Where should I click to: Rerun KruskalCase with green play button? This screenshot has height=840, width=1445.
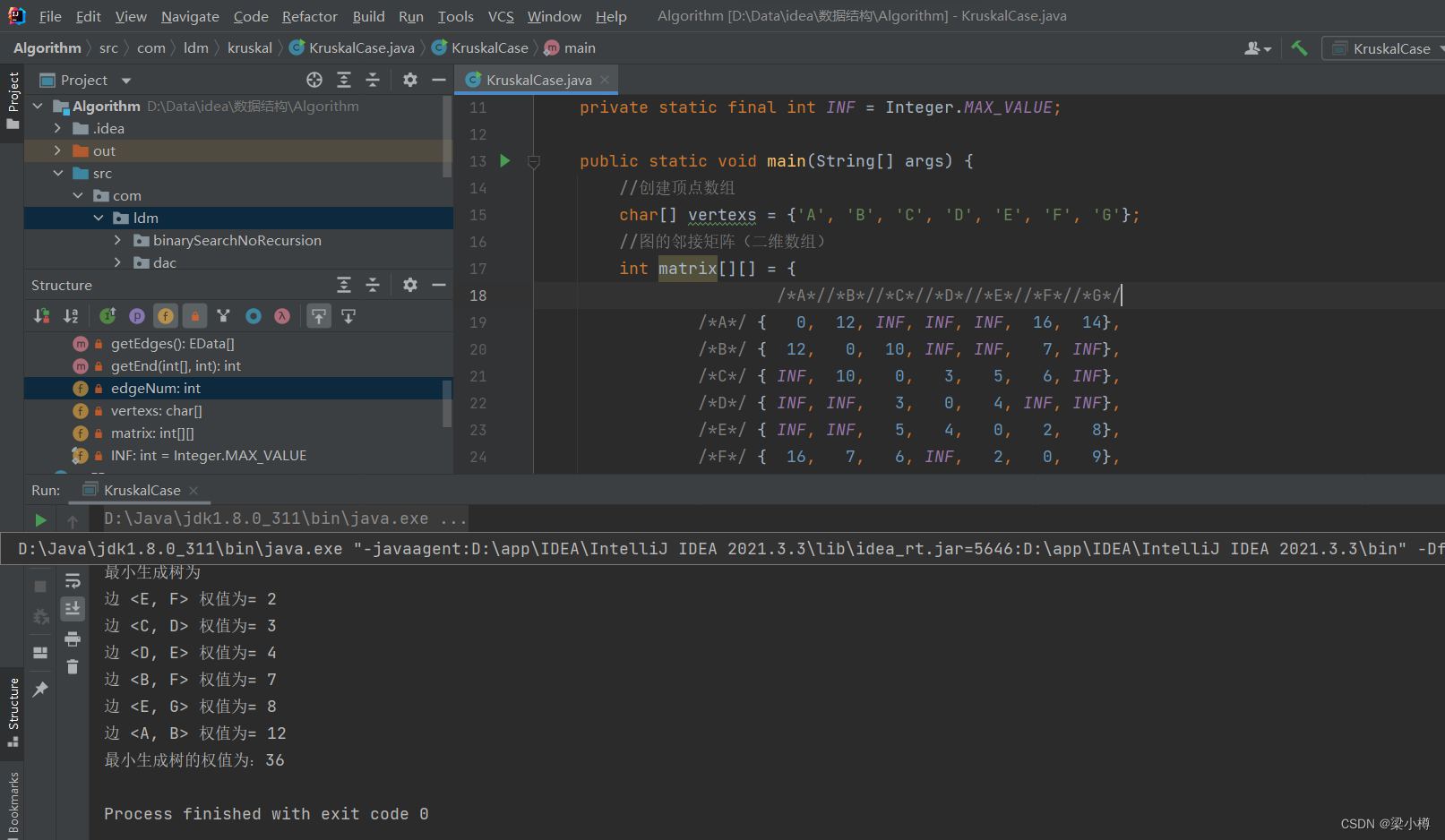coord(40,519)
